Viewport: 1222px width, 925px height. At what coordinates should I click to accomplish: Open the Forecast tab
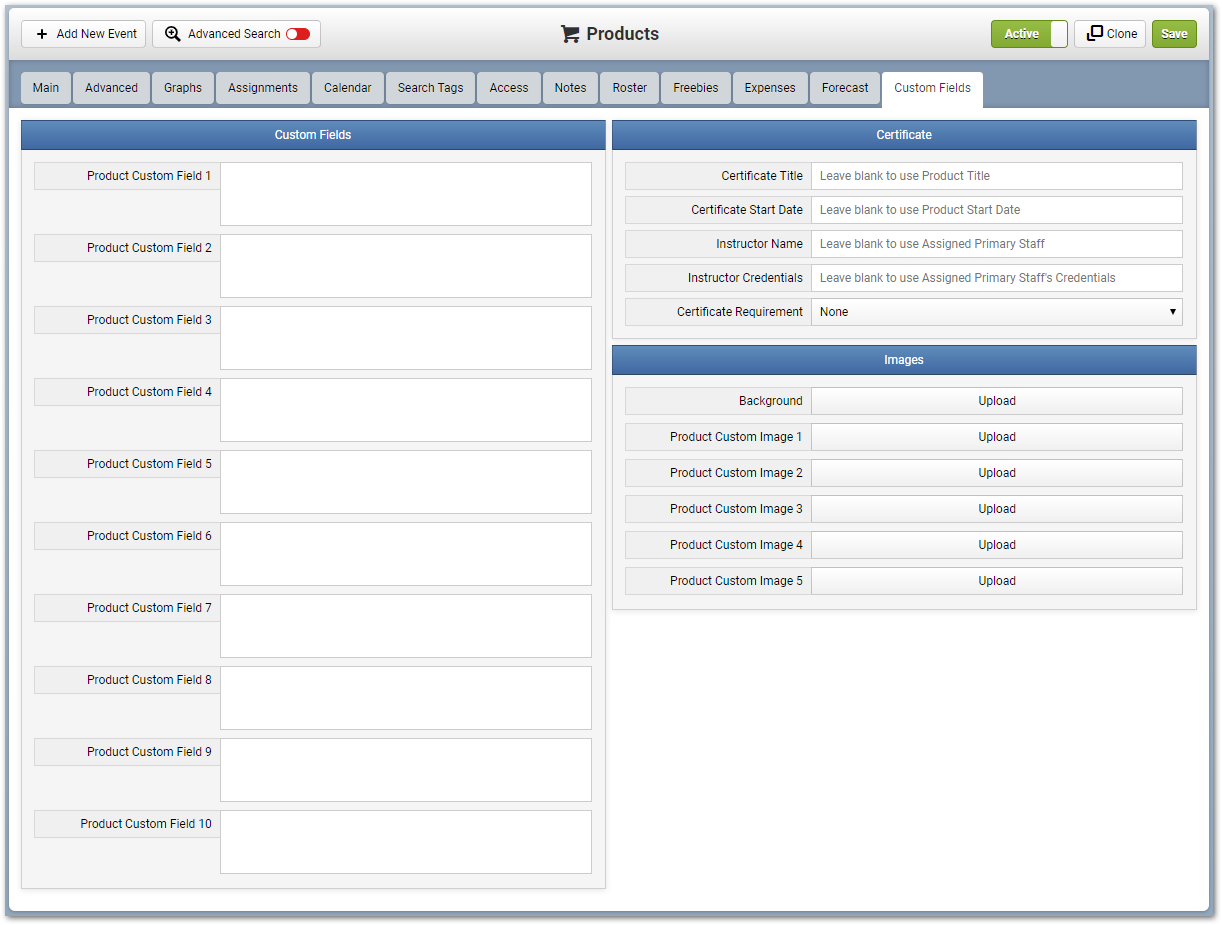(845, 88)
